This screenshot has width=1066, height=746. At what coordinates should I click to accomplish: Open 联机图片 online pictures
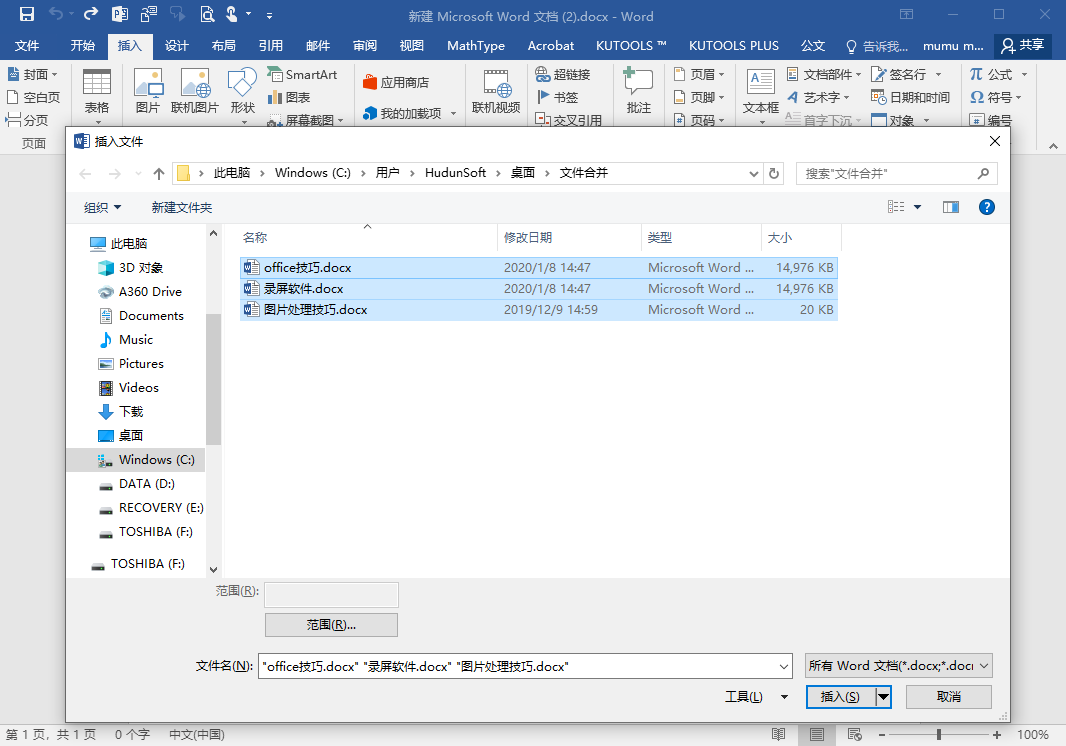coord(194,92)
